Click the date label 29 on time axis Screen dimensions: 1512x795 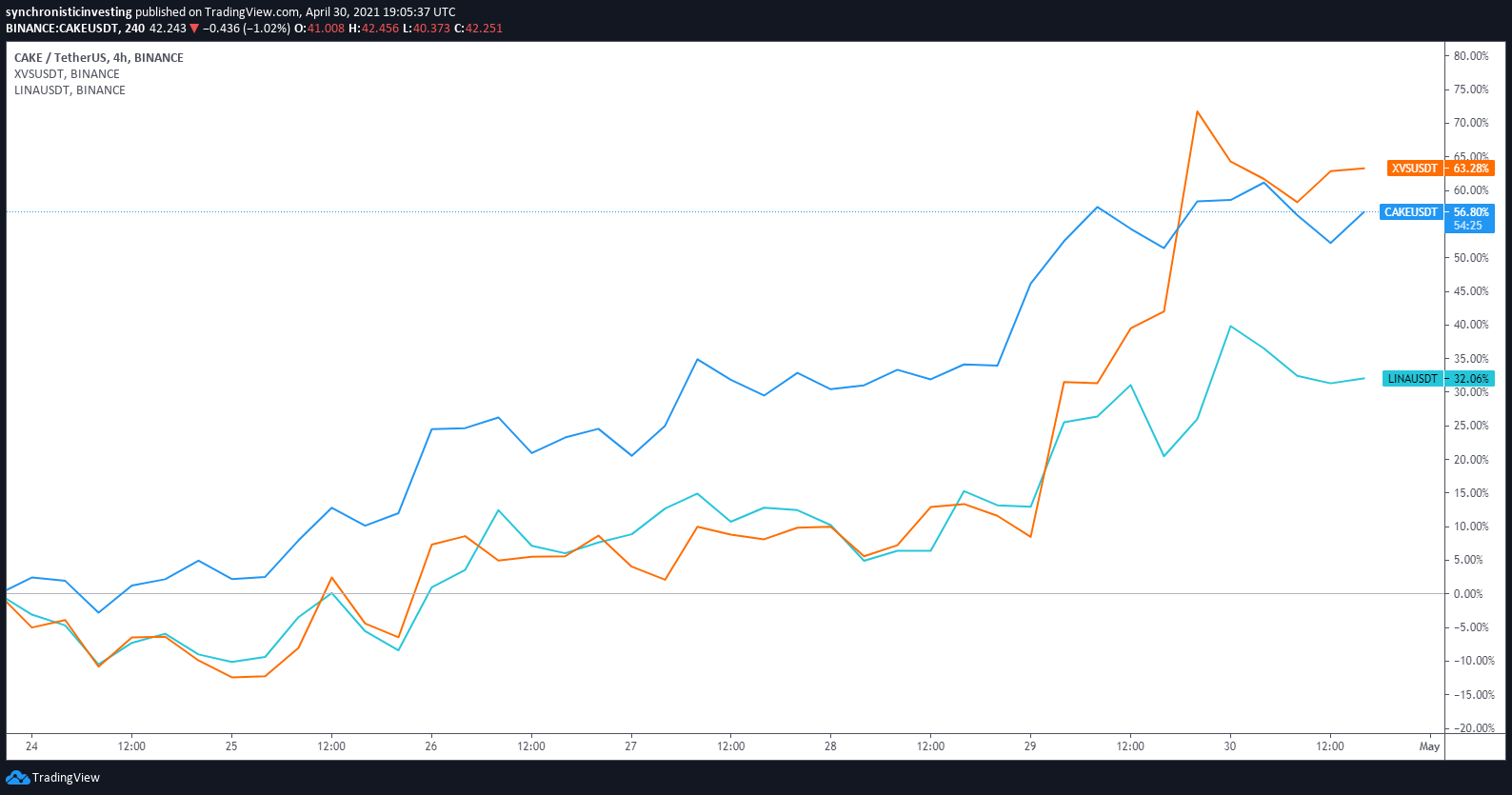coord(1030,746)
